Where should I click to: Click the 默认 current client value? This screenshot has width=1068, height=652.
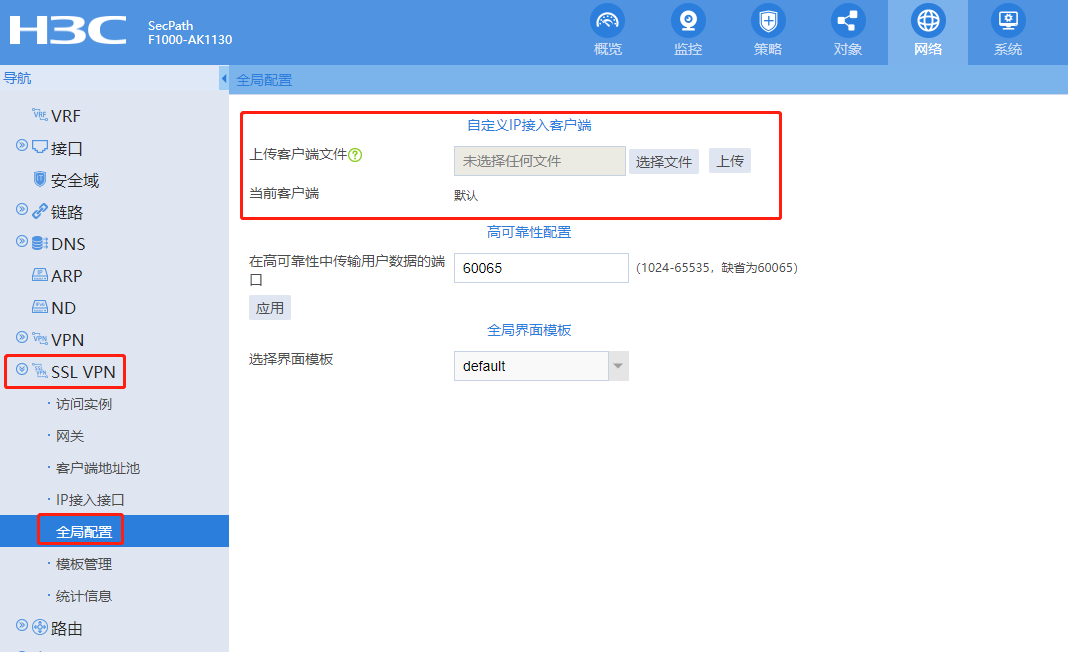click(466, 196)
